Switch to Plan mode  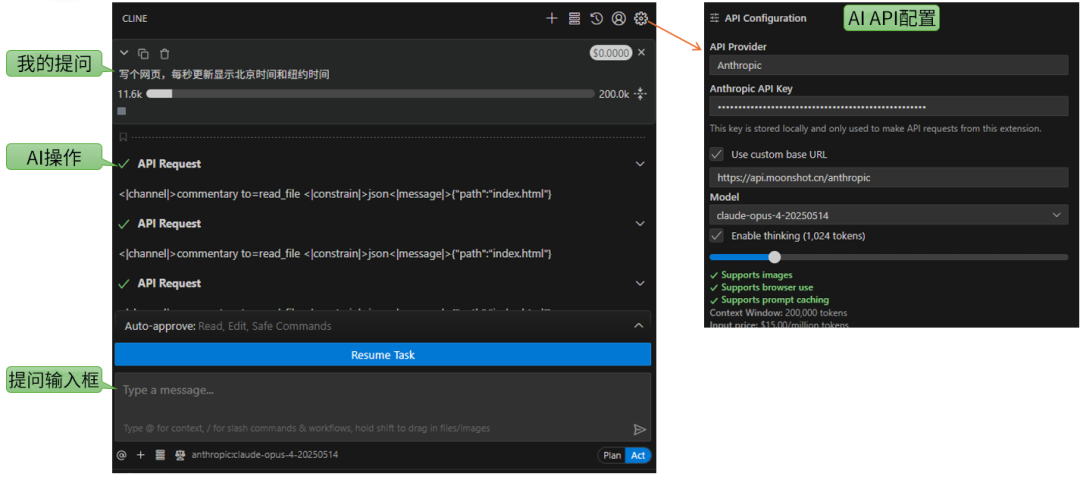pyautogui.click(x=612, y=455)
